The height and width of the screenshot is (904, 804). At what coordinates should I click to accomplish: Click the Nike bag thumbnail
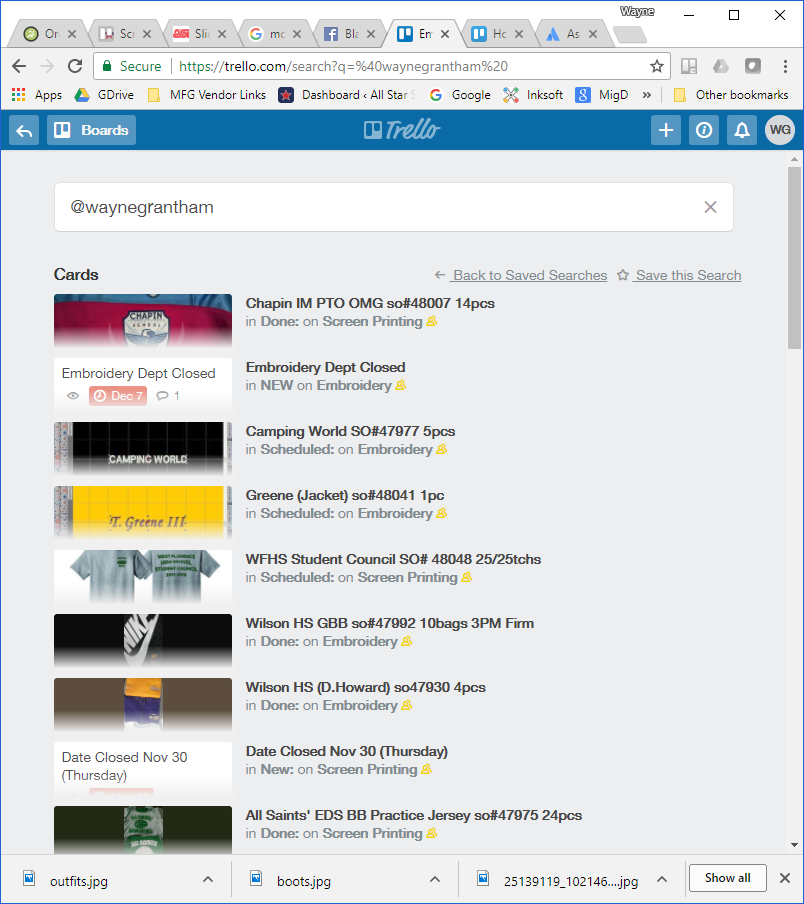pyautogui.click(x=143, y=641)
